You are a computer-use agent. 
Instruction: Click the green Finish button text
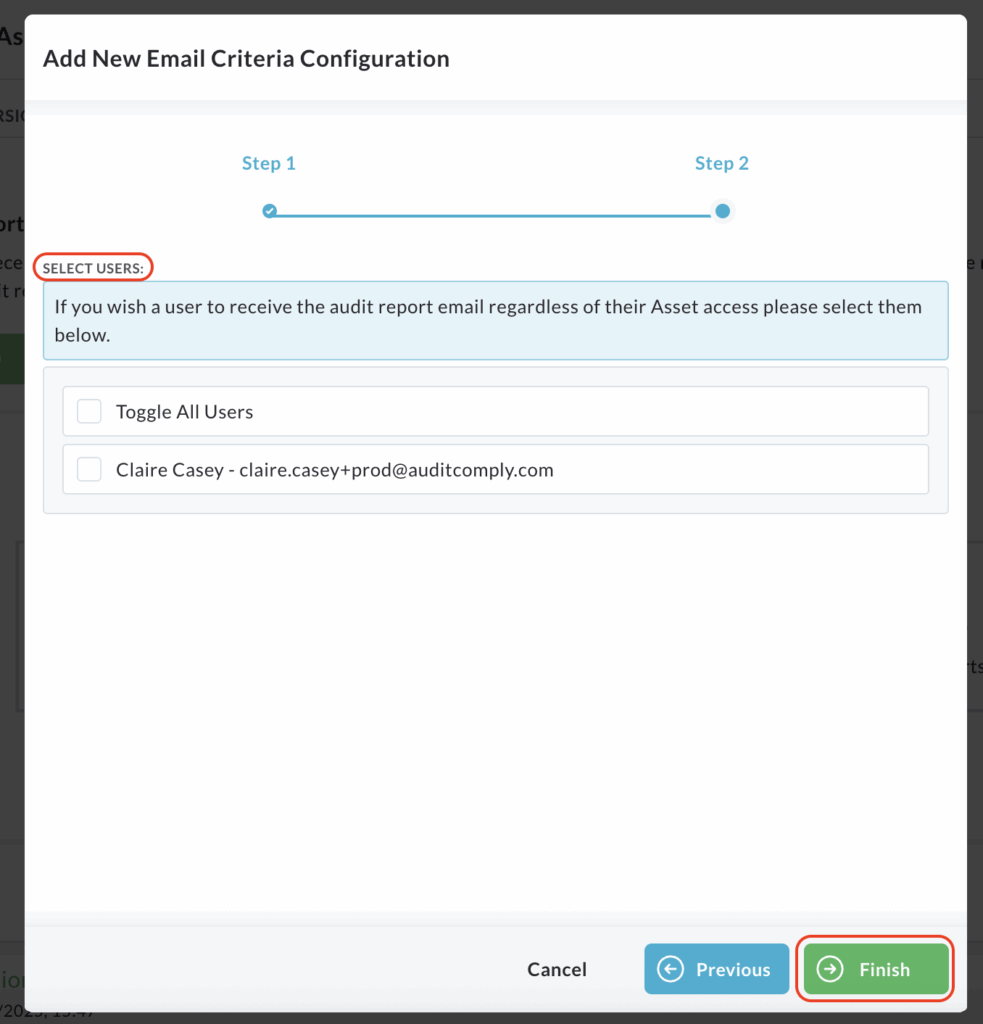point(884,969)
